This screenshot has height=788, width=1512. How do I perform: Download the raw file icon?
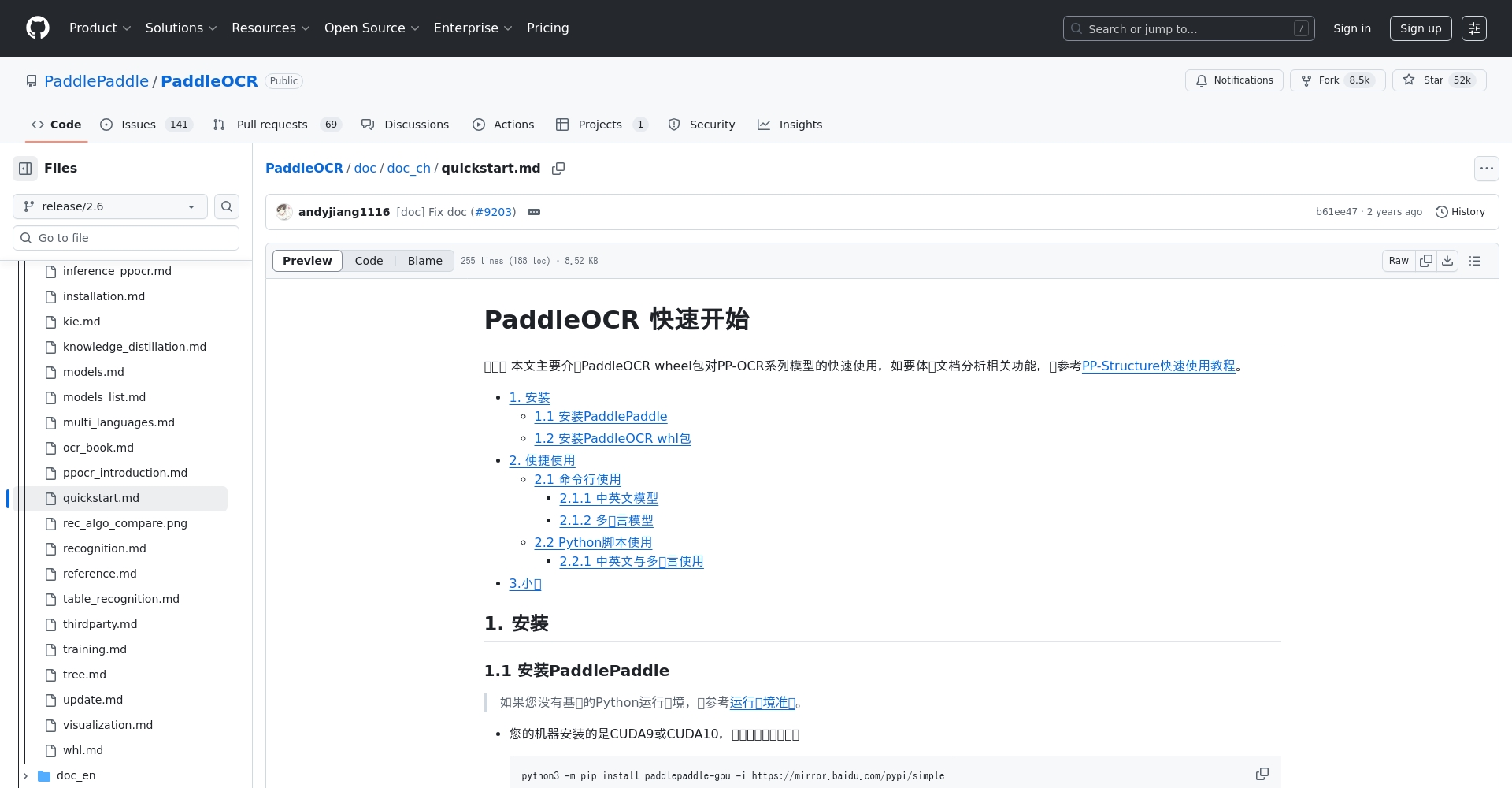[1447, 261]
